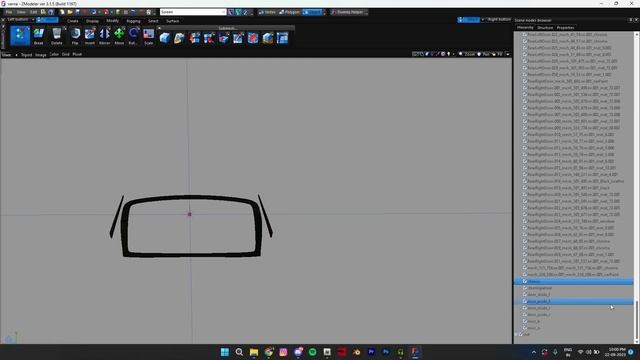Uncheck the highlighted door_pside_f checkbox
This screenshot has height=360, width=640.
pyautogui.click(x=525, y=302)
